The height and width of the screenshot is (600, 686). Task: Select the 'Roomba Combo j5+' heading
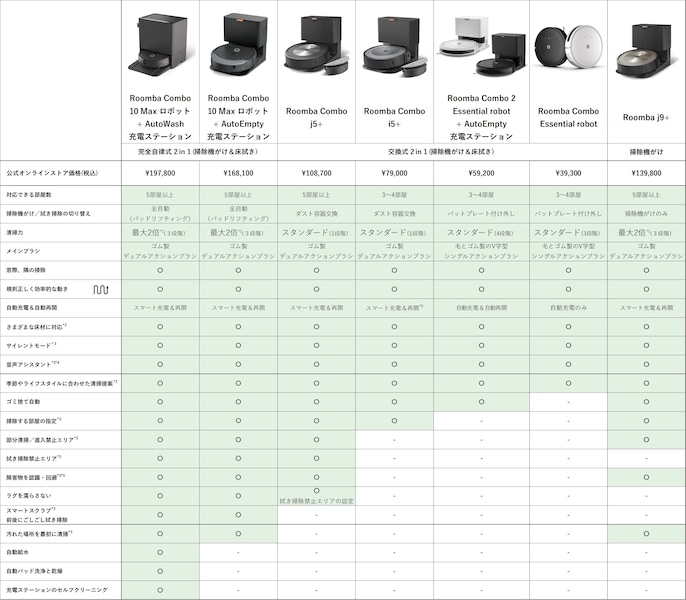(x=316, y=117)
